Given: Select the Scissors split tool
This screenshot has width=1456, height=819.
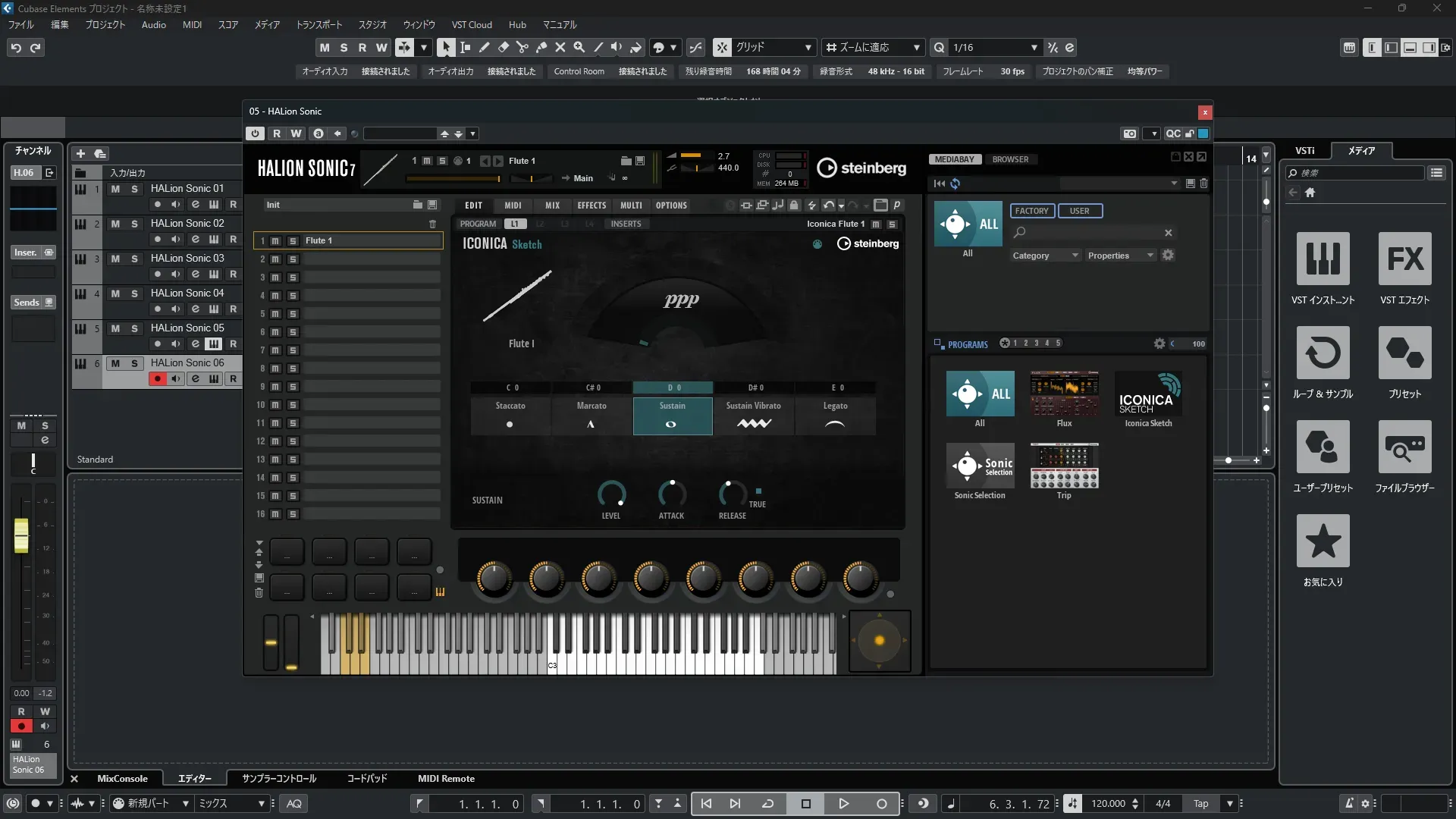Looking at the screenshot, I should coord(522,47).
